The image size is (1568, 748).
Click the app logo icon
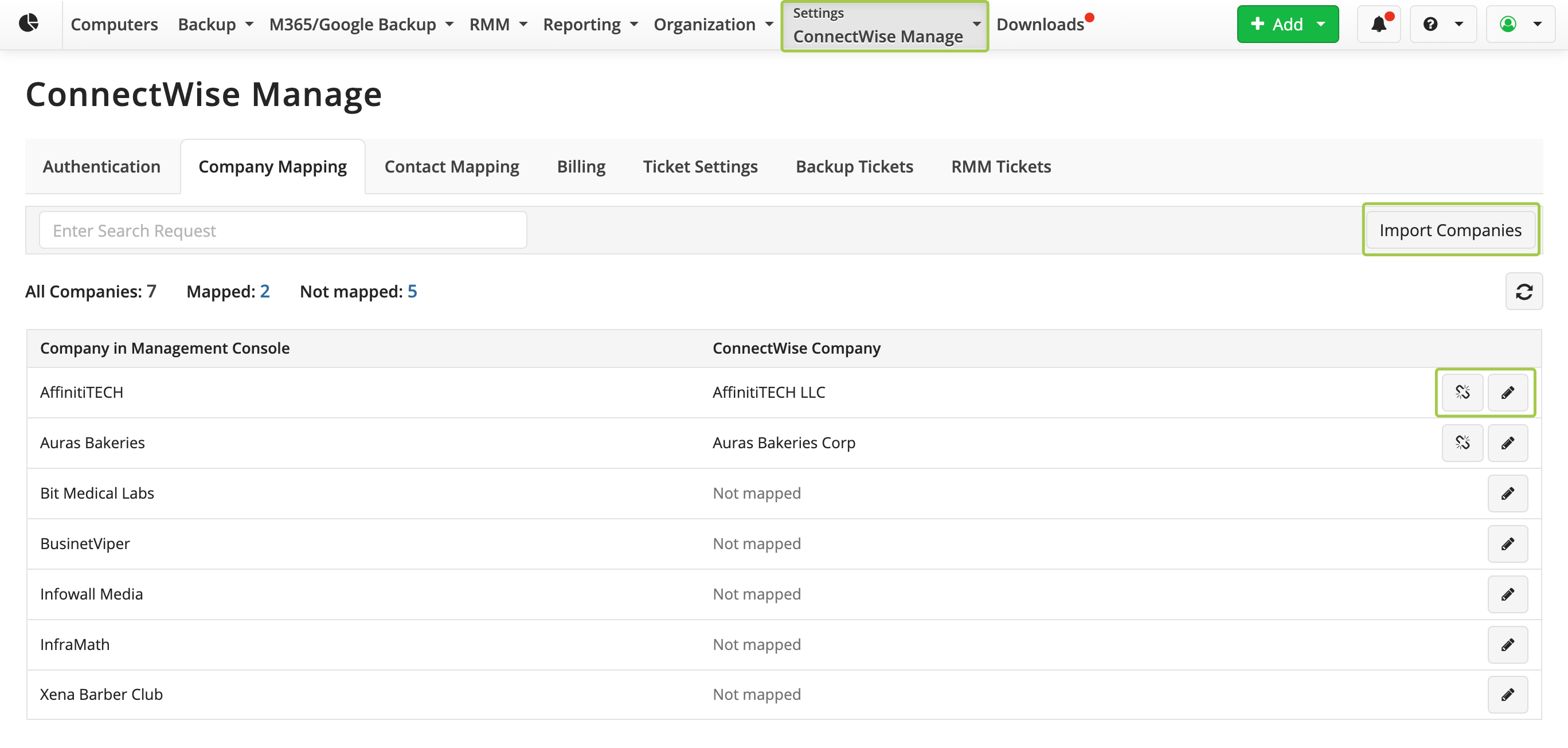pos(29,23)
